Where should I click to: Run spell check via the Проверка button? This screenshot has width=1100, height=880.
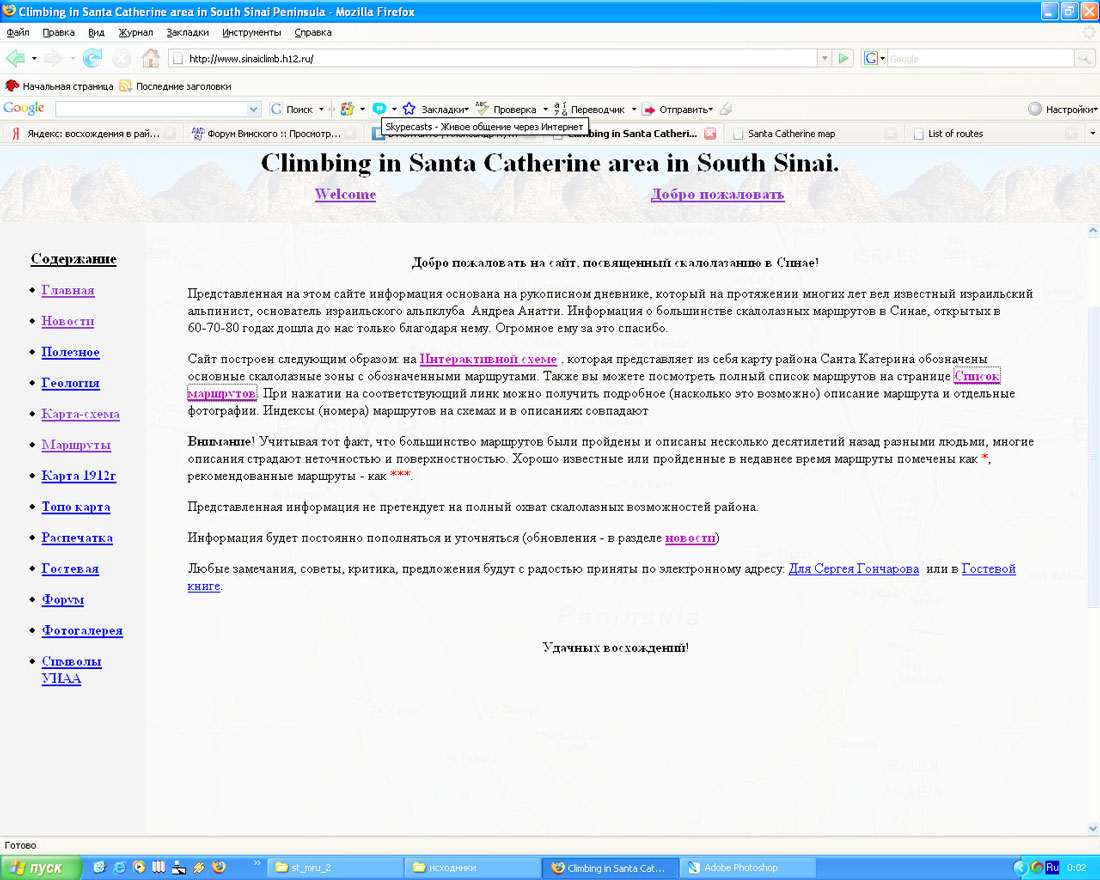[x=507, y=109]
